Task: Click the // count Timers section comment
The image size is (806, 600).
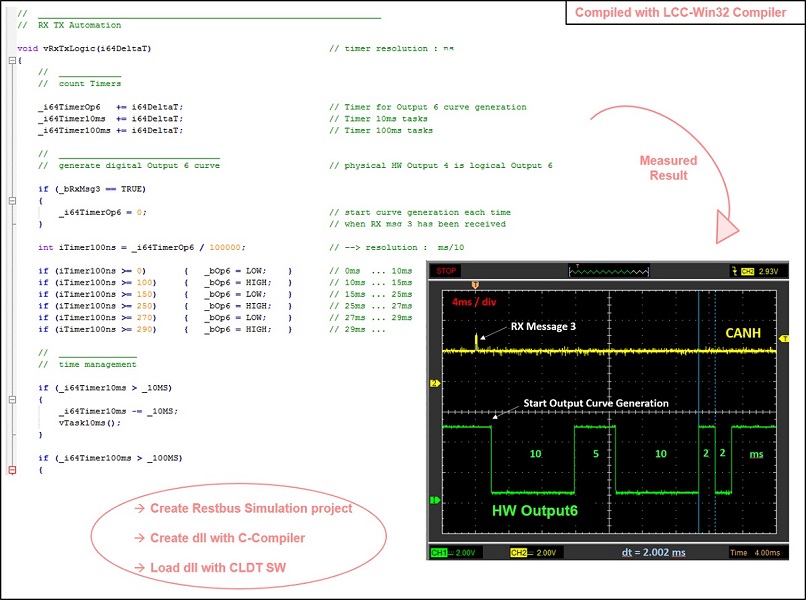Action: pos(80,83)
